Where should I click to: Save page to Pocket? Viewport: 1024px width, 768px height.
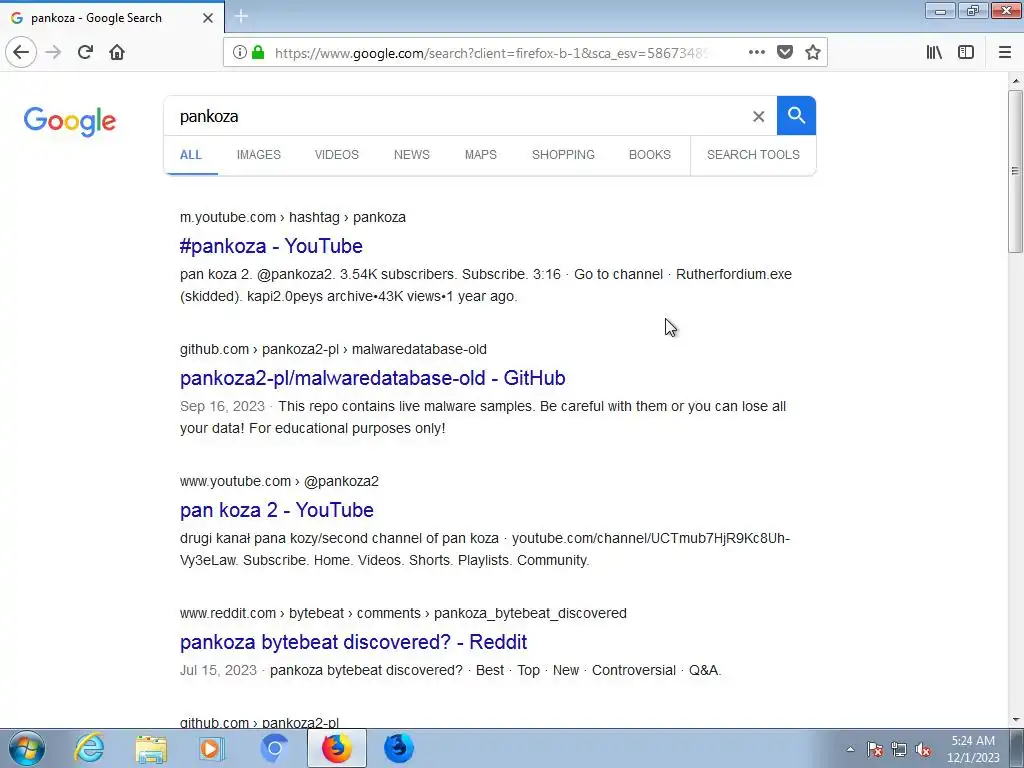(x=785, y=52)
